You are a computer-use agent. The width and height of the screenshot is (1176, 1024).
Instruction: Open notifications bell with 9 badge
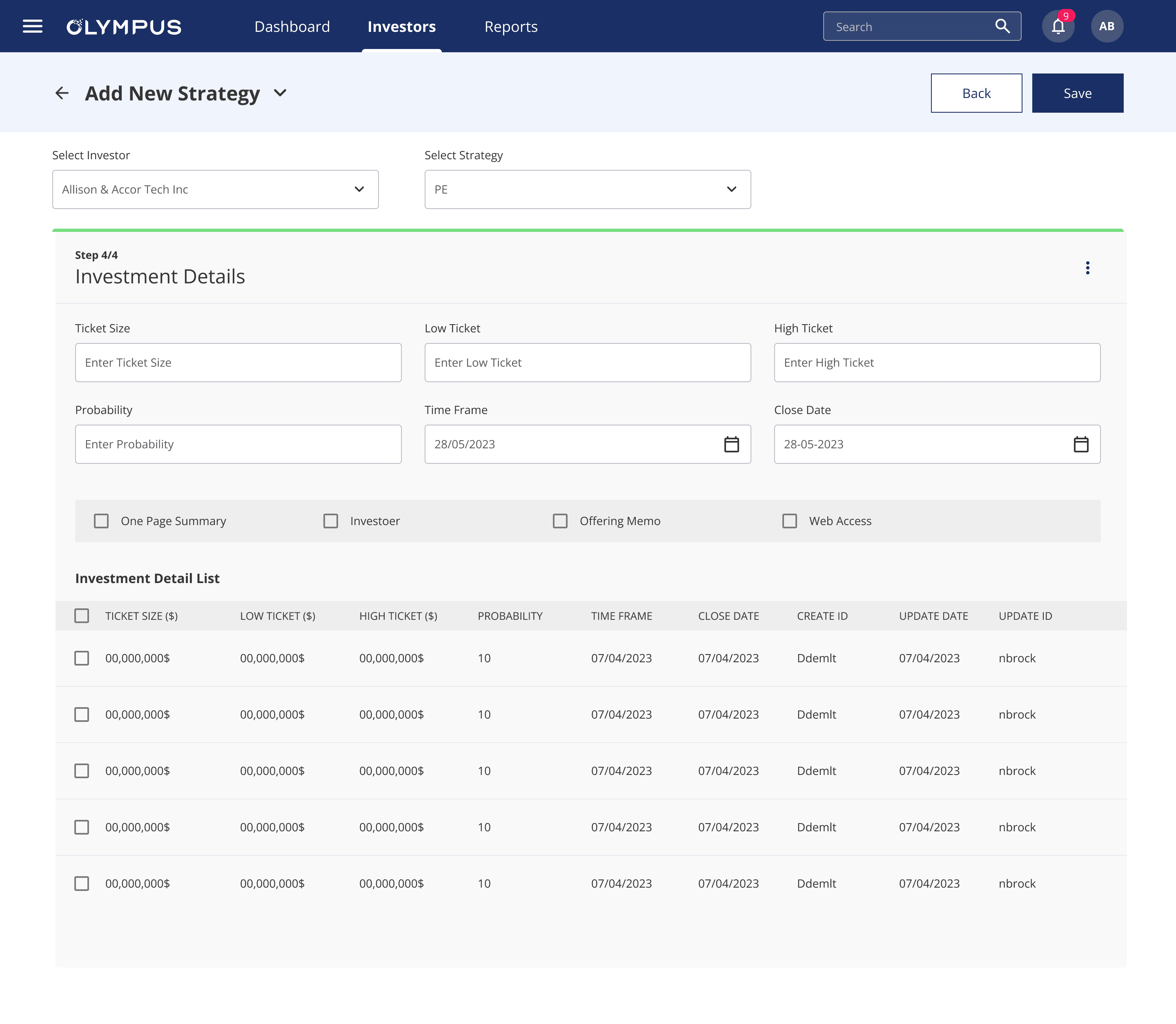(1058, 26)
